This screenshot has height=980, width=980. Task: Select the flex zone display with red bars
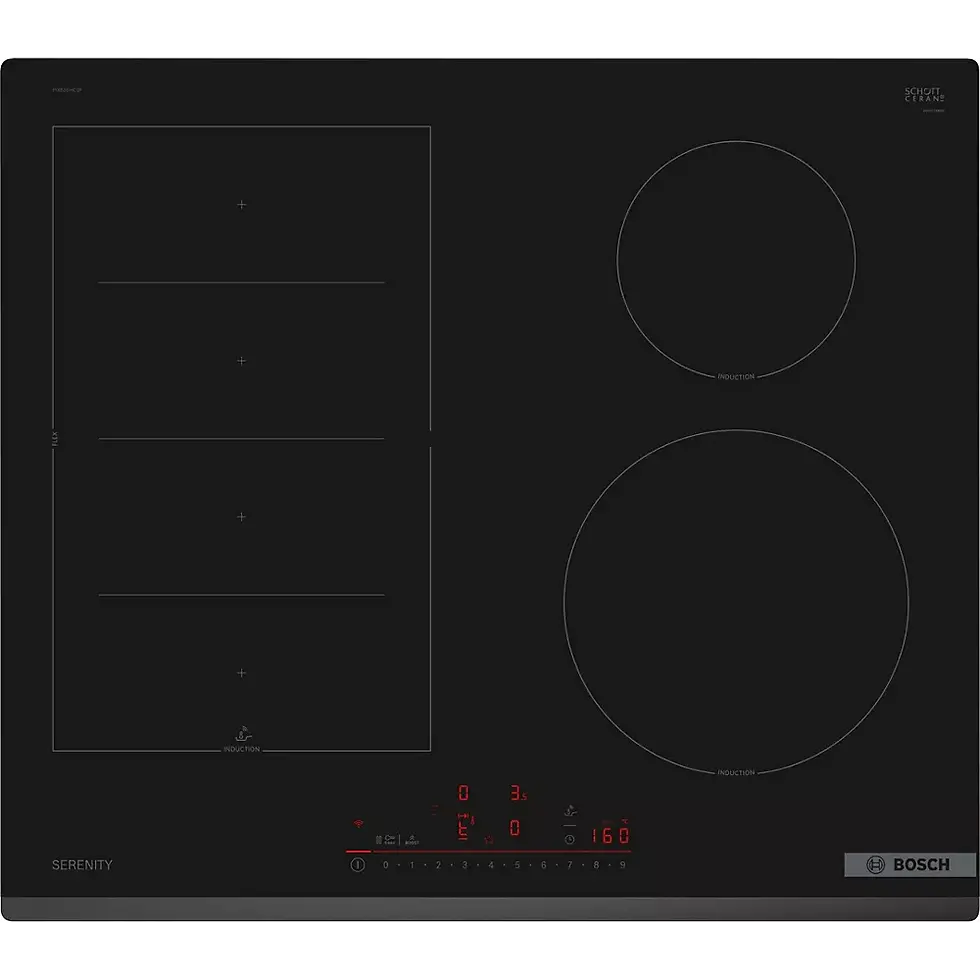click(x=463, y=827)
